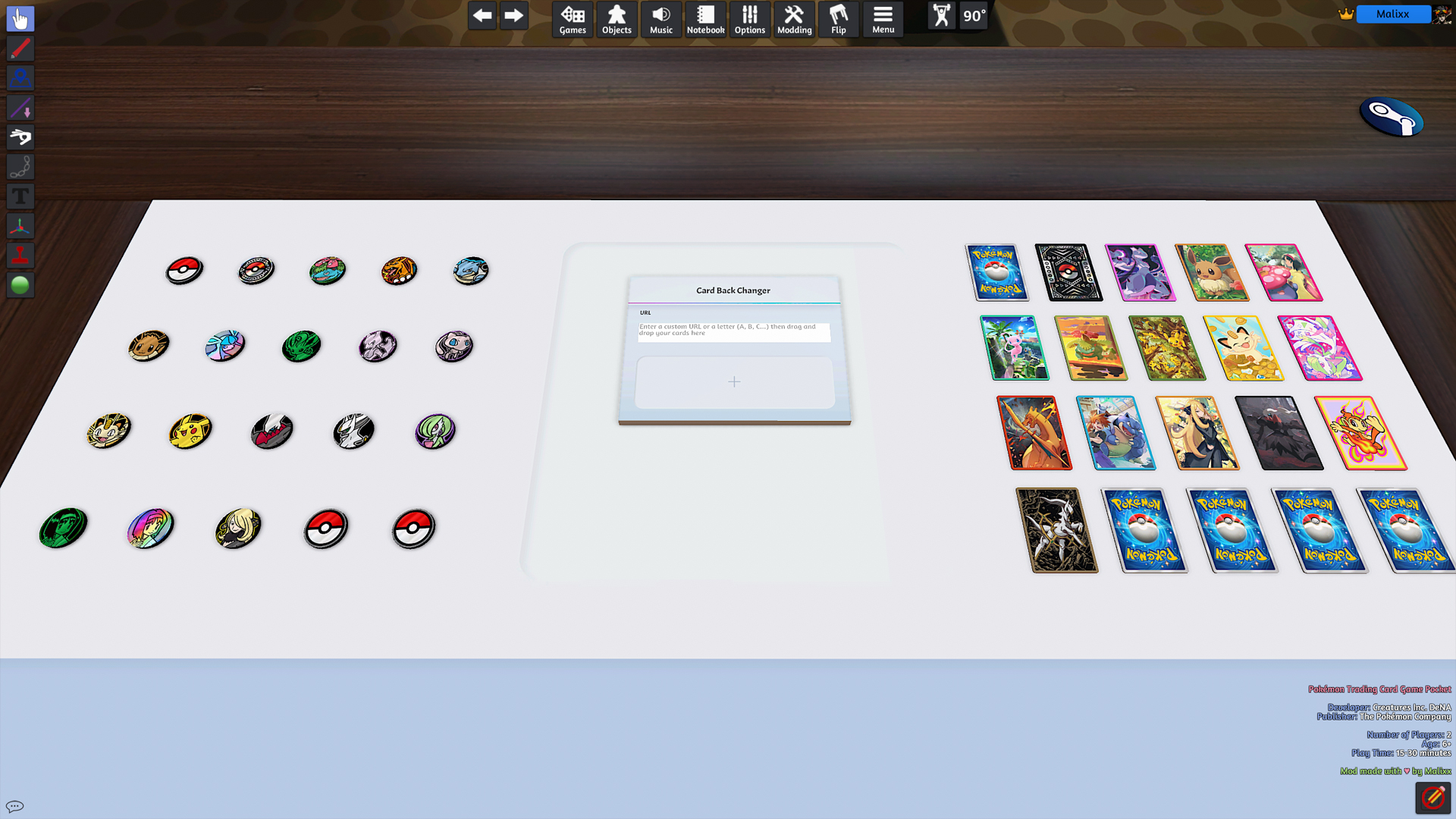This screenshot has height=819, width=1456.
Task: Select the Flick hand tool
Action: (20, 136)
